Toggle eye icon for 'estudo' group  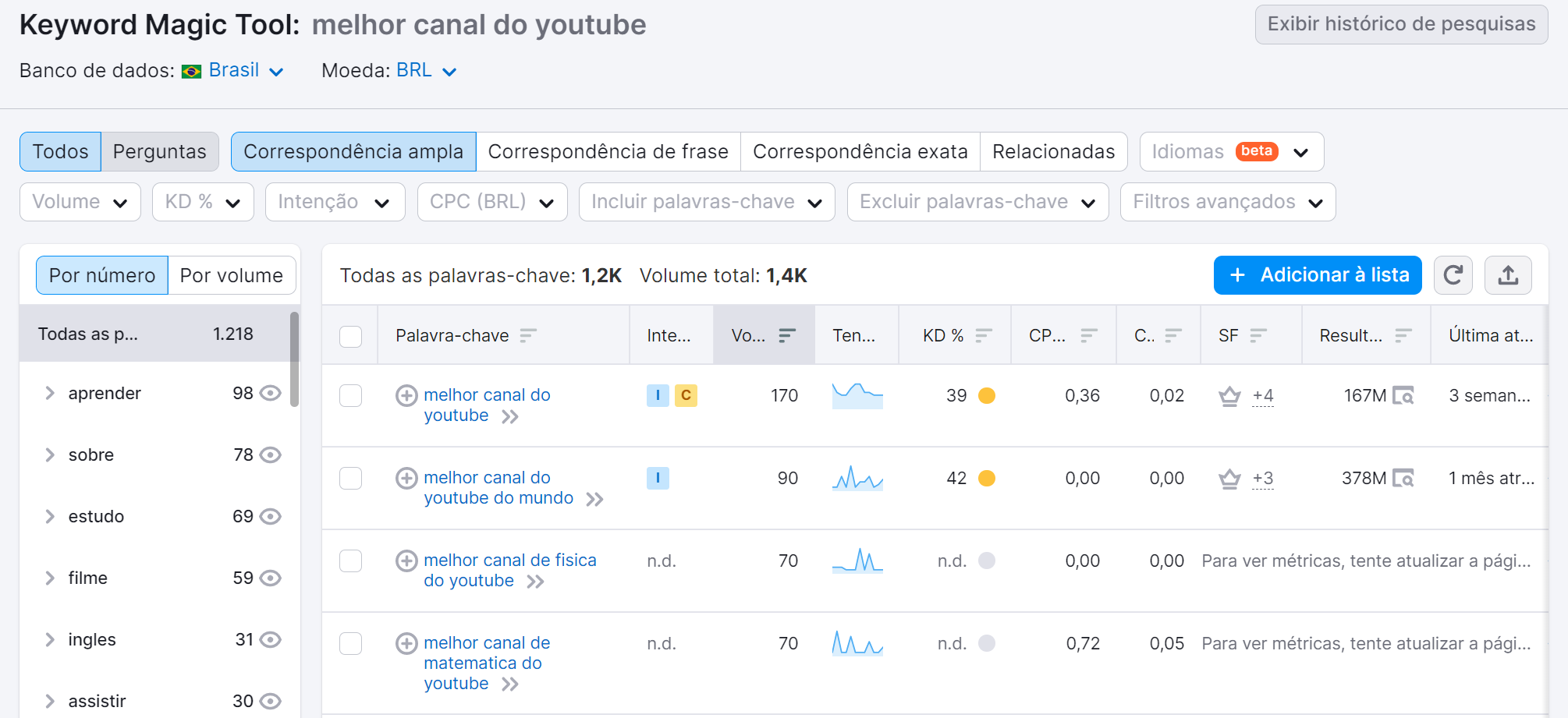click(x=270, y=516)
